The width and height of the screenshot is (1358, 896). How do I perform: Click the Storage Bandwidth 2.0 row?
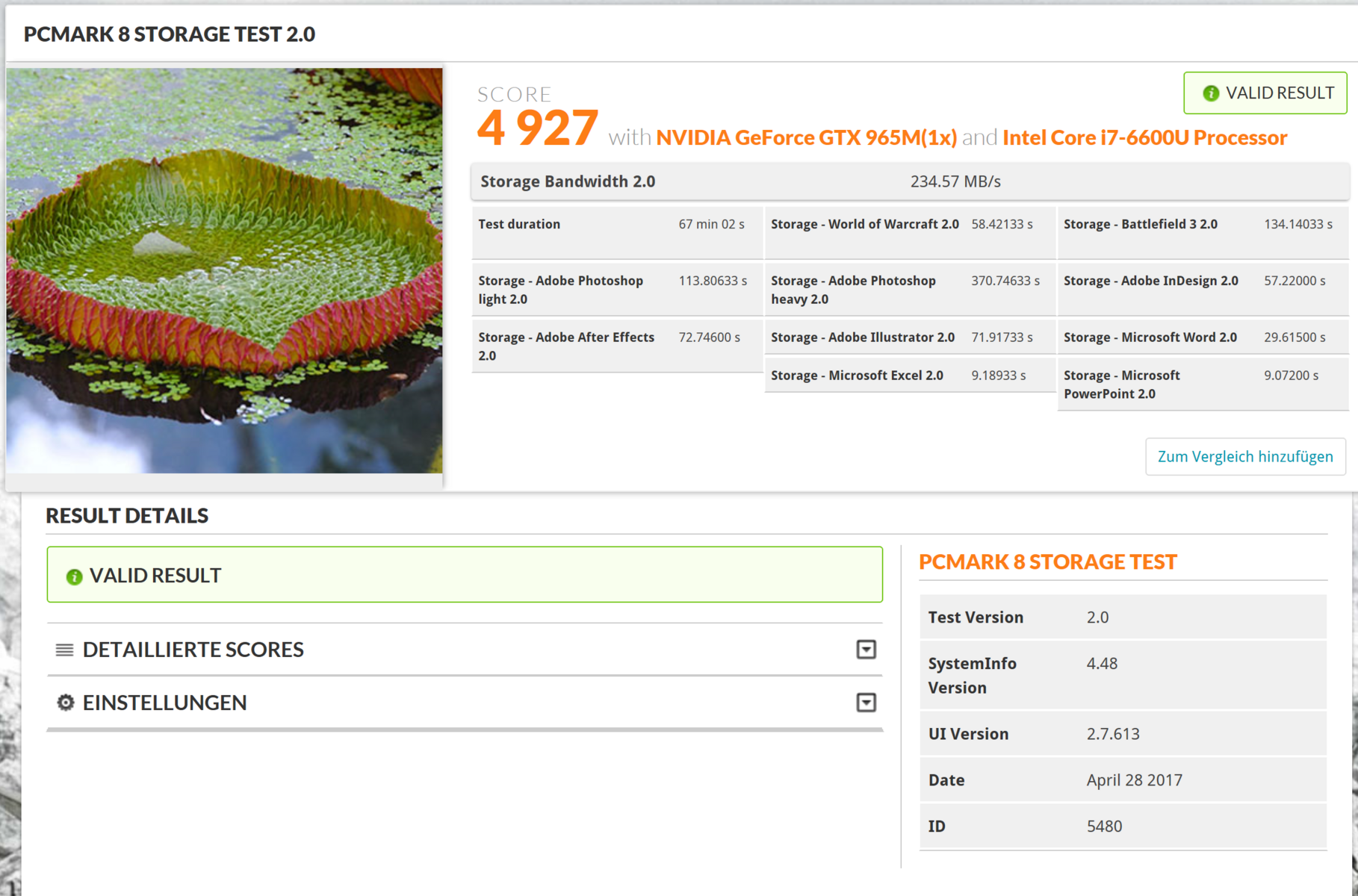coord(910,181)
